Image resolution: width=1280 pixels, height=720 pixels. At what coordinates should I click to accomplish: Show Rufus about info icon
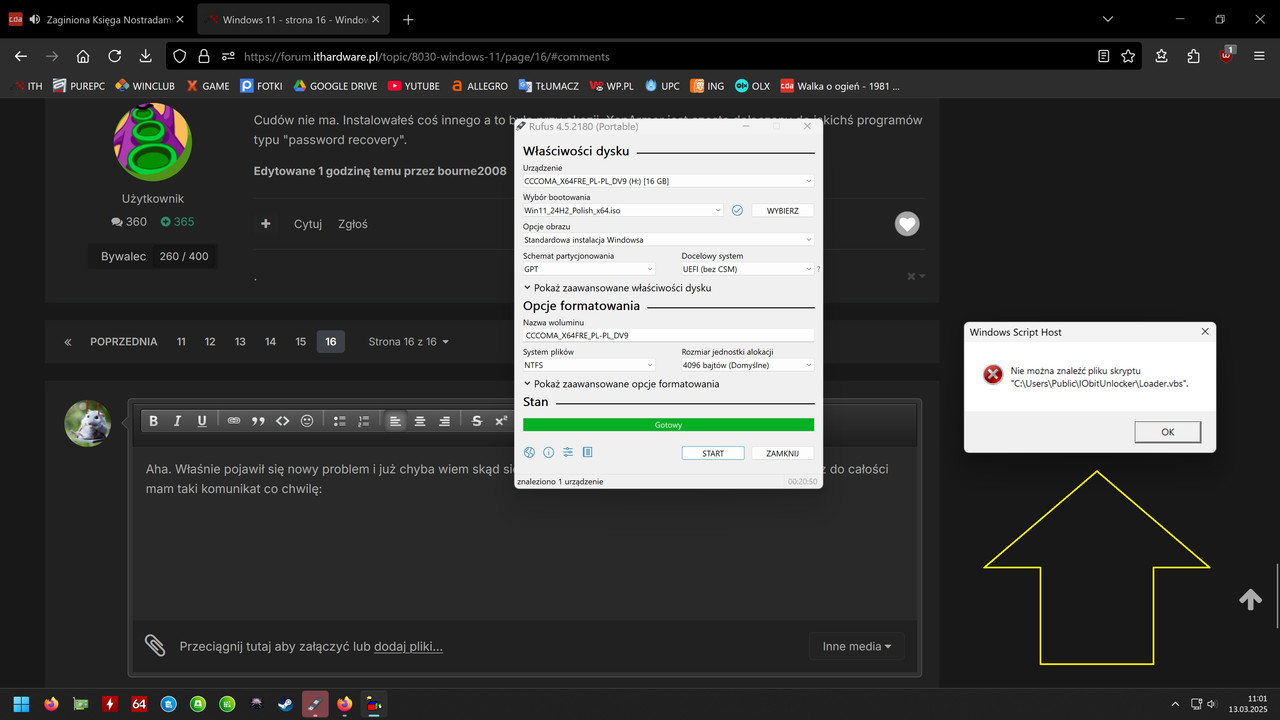549,452
